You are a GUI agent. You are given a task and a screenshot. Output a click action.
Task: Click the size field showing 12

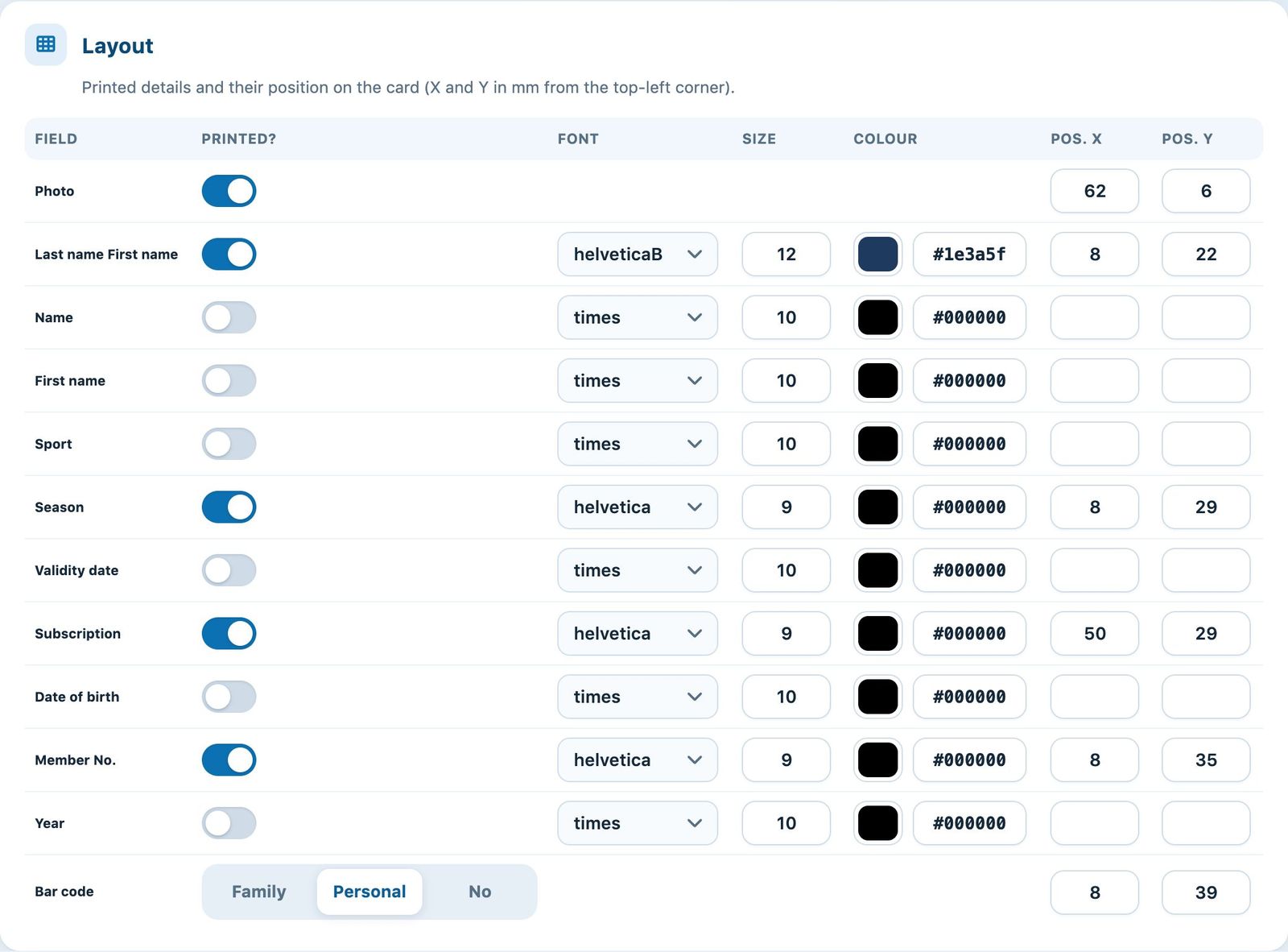786,255
